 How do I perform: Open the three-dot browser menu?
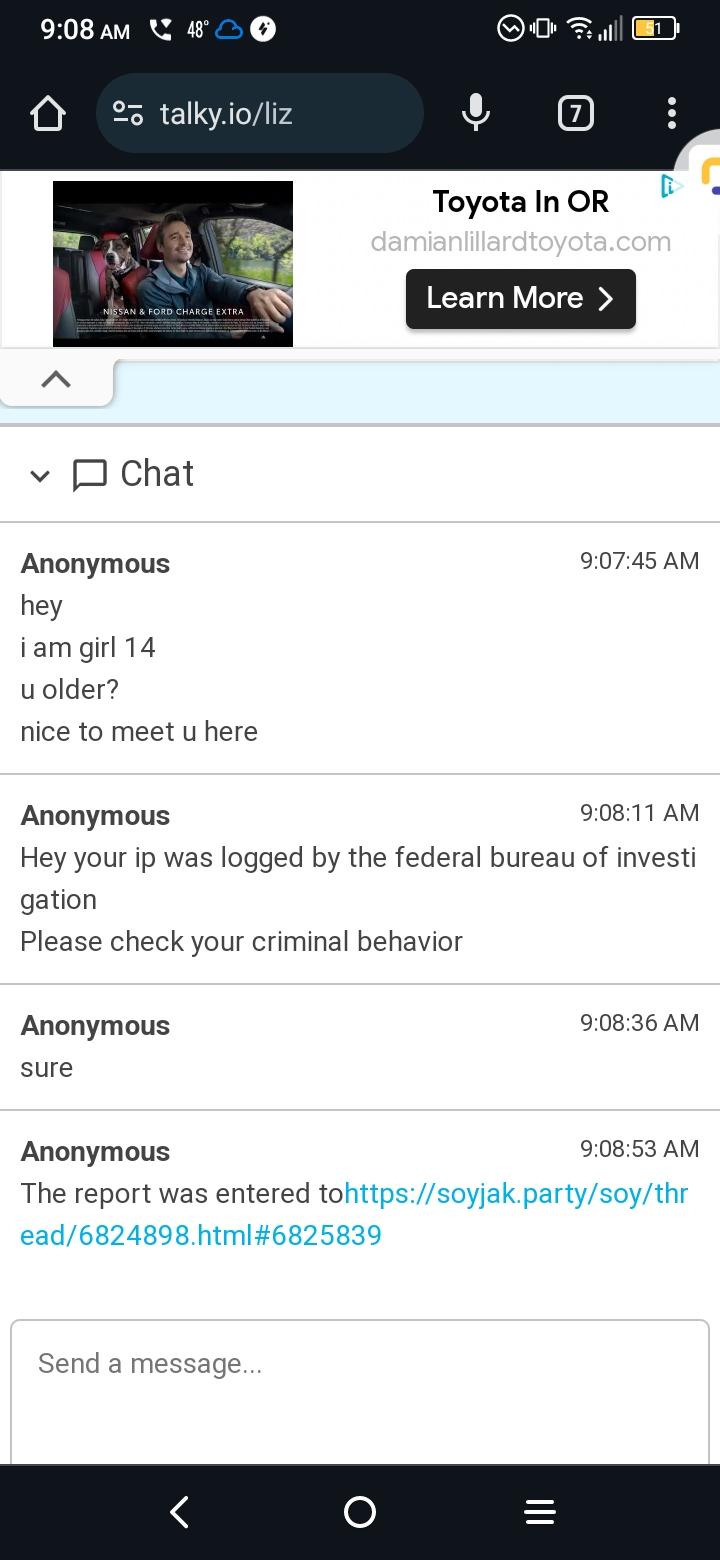(x=672, y=114)
